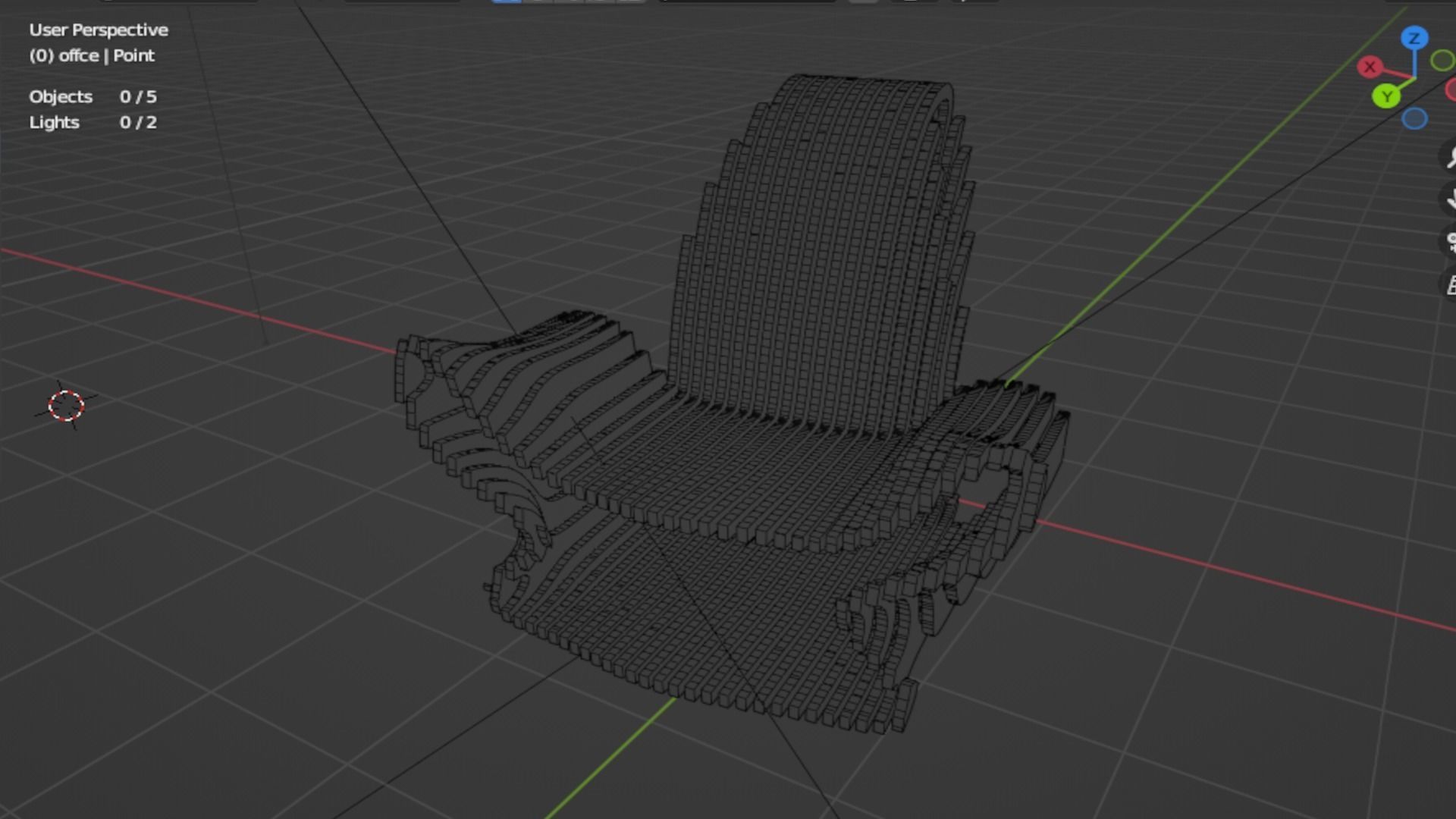Viewport: 1456px width, 819px height.
Task: Click the hollow green negative Y gizmo circle
Action: (1442, 60)
